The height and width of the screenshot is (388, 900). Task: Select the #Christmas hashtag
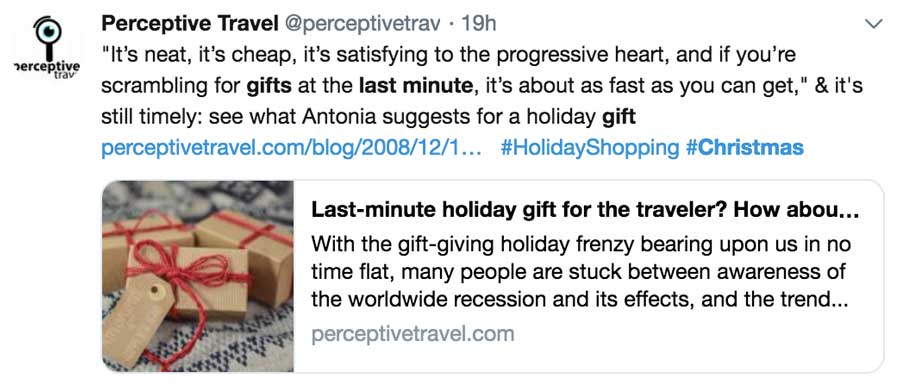point(744,148)
